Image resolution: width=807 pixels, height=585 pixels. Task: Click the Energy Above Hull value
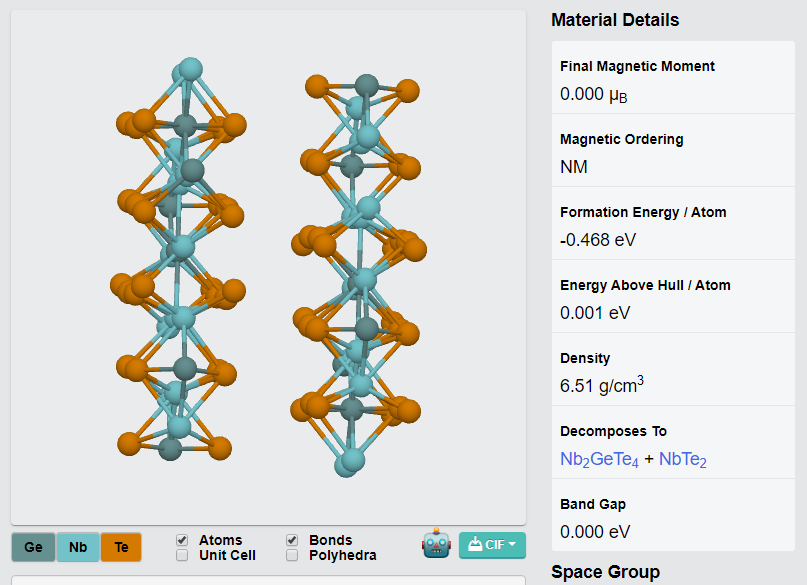tap(595, 313)
